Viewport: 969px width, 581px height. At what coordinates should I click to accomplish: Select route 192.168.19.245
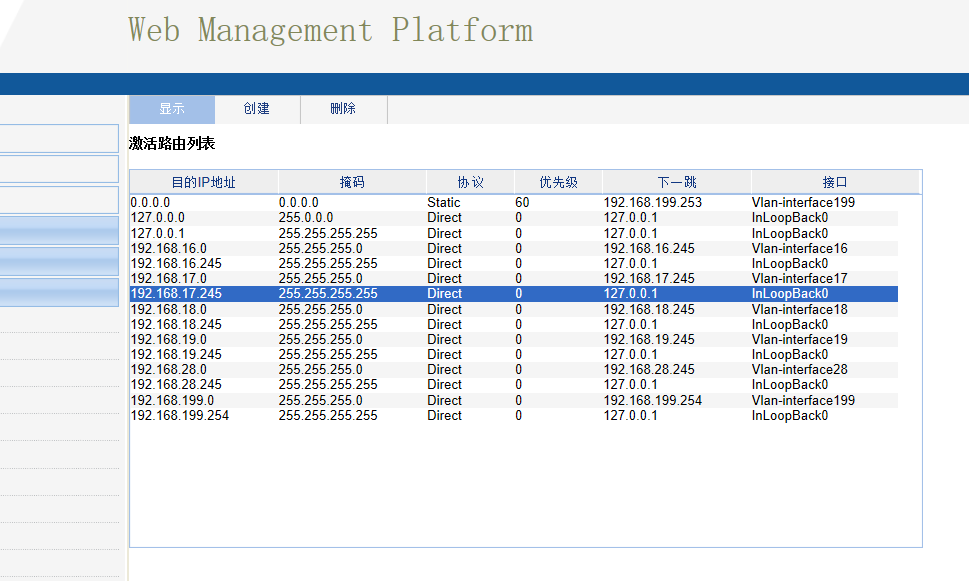tap(176, 355)
